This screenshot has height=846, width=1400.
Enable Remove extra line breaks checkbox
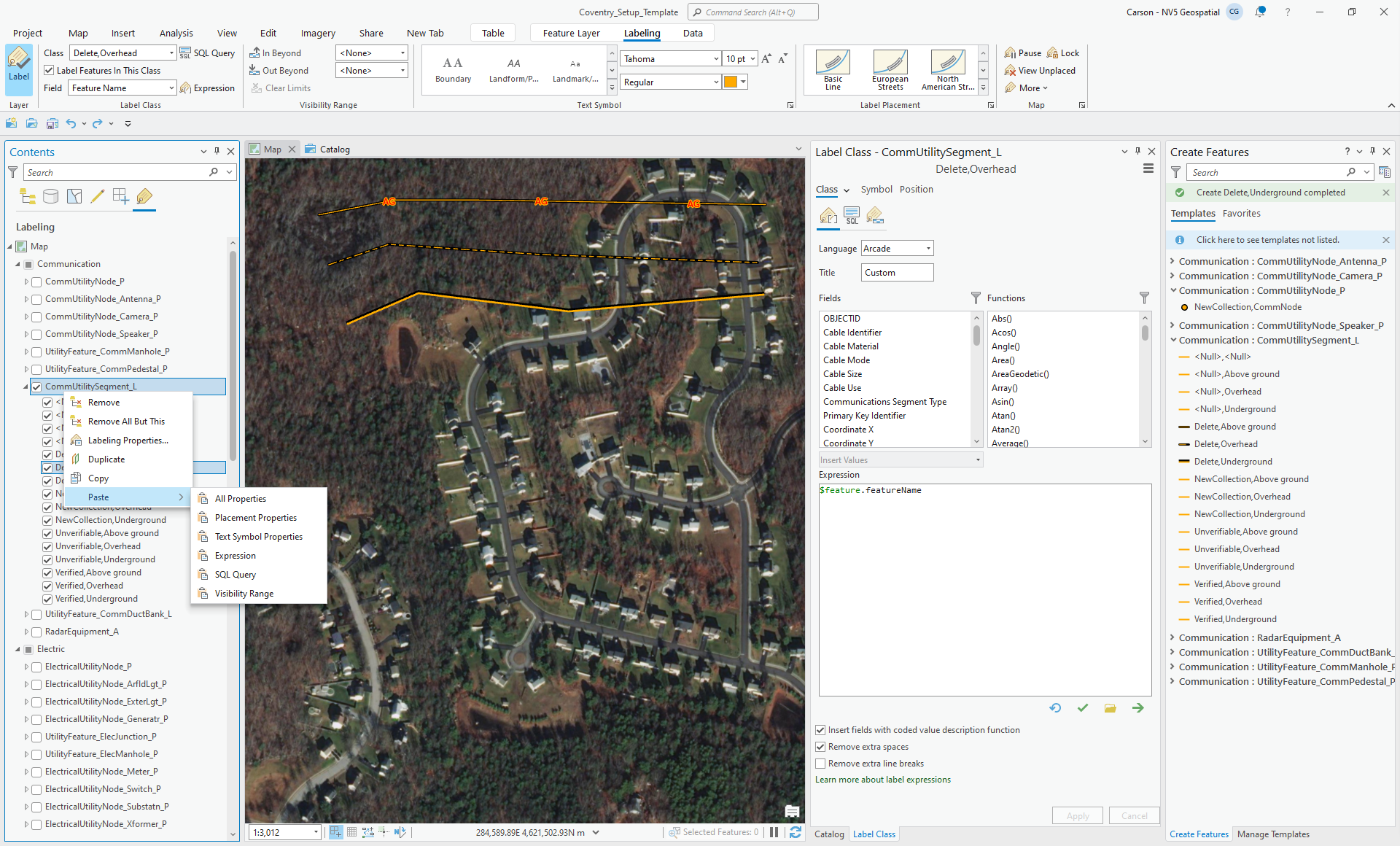click(x=821, y=764)
